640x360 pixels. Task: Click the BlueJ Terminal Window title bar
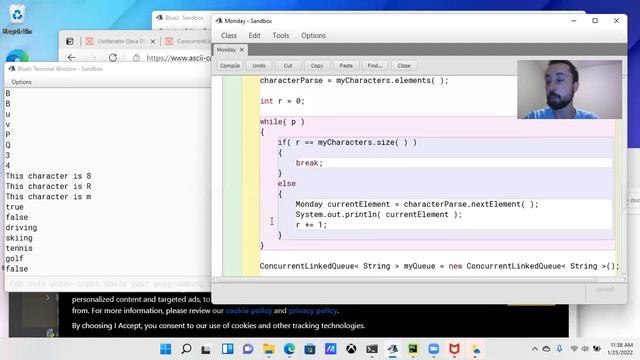[108, 69]
